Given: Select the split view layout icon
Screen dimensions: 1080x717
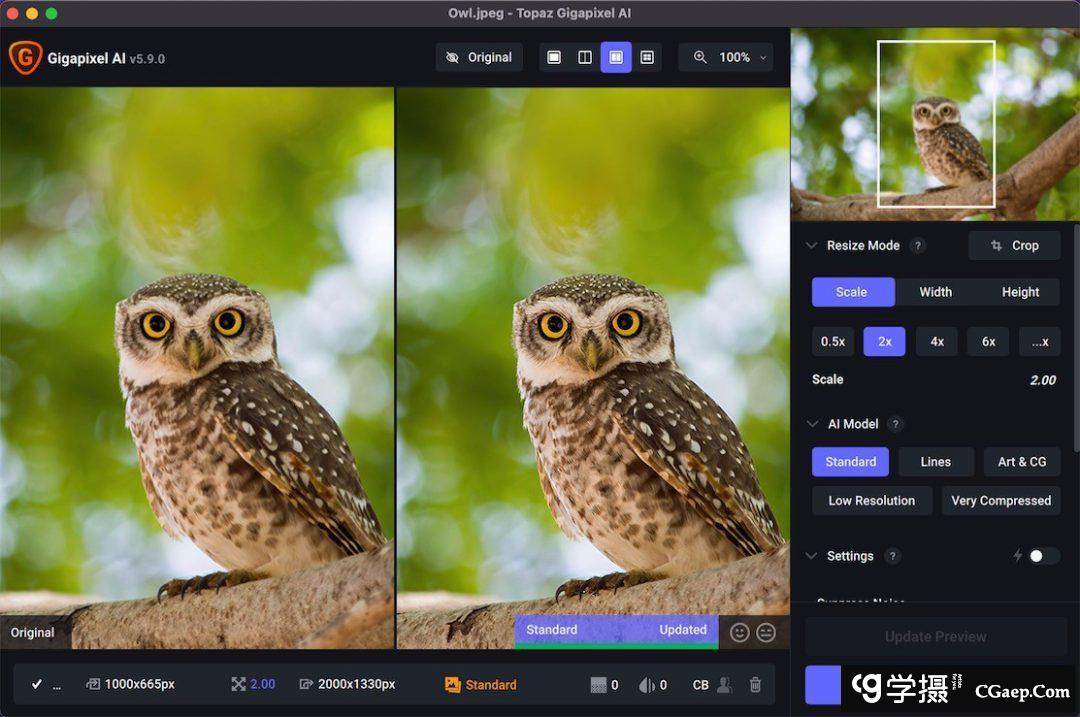Looking at the screenshot, I should coord(585,58).
